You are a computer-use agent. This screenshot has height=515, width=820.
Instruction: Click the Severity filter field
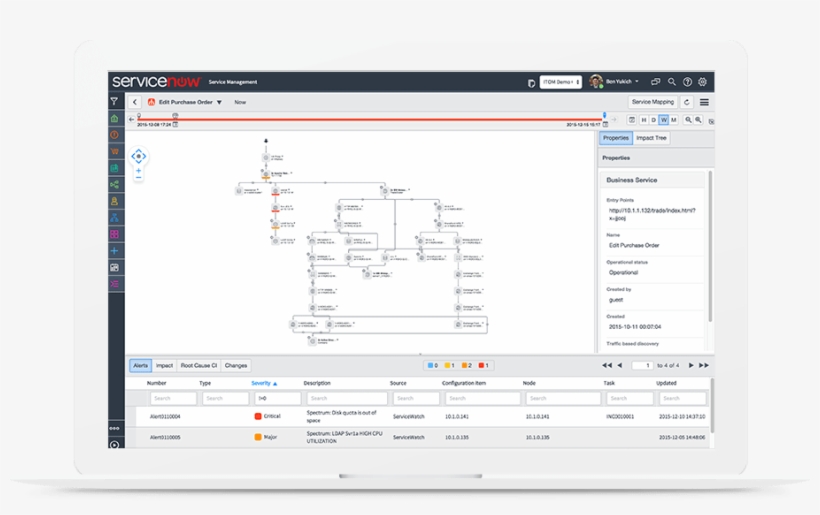point(278,398)
